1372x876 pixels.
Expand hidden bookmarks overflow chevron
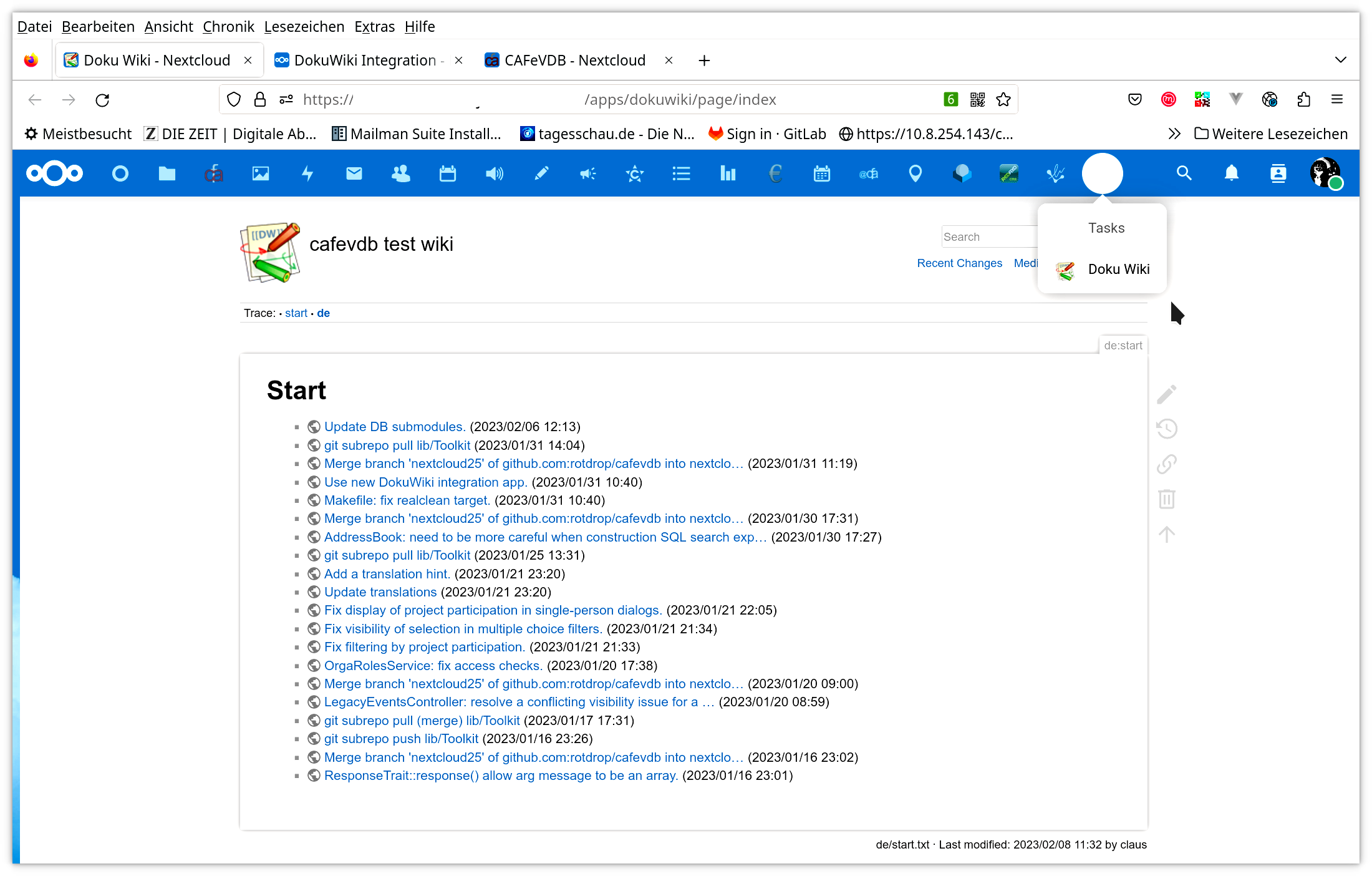(1174, 134)
